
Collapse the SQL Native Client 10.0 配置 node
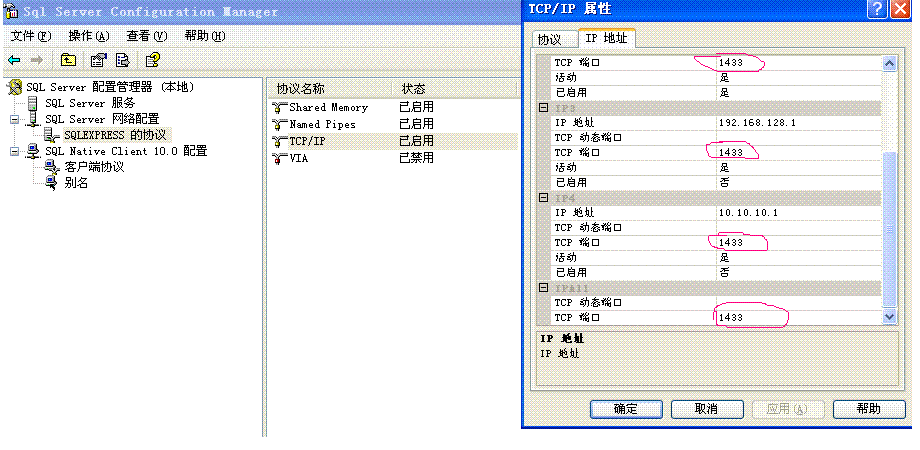pos(15,151)
